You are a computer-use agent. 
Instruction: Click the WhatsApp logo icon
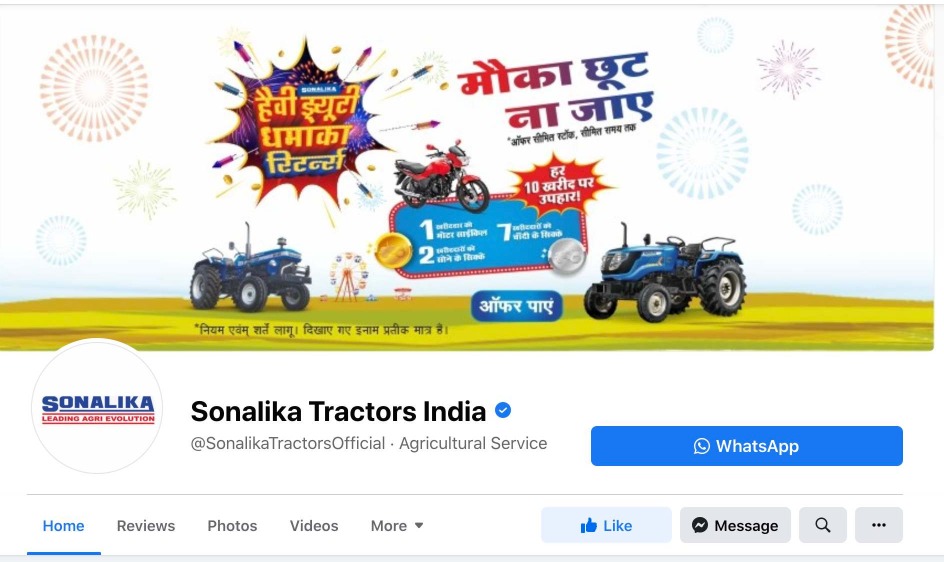[x=701, y=446]
